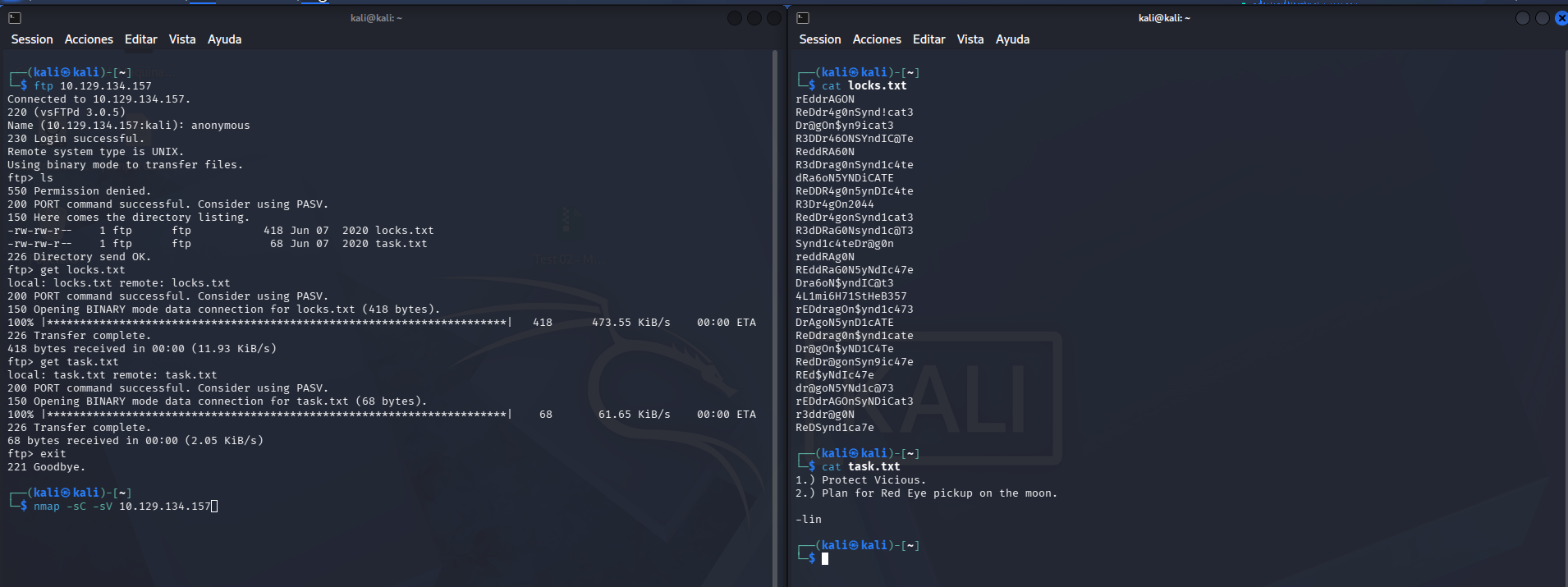Click password entry 'dRa6oN5YNDiCATE'
The image size is (1568, 587).
tap(845, 178)
